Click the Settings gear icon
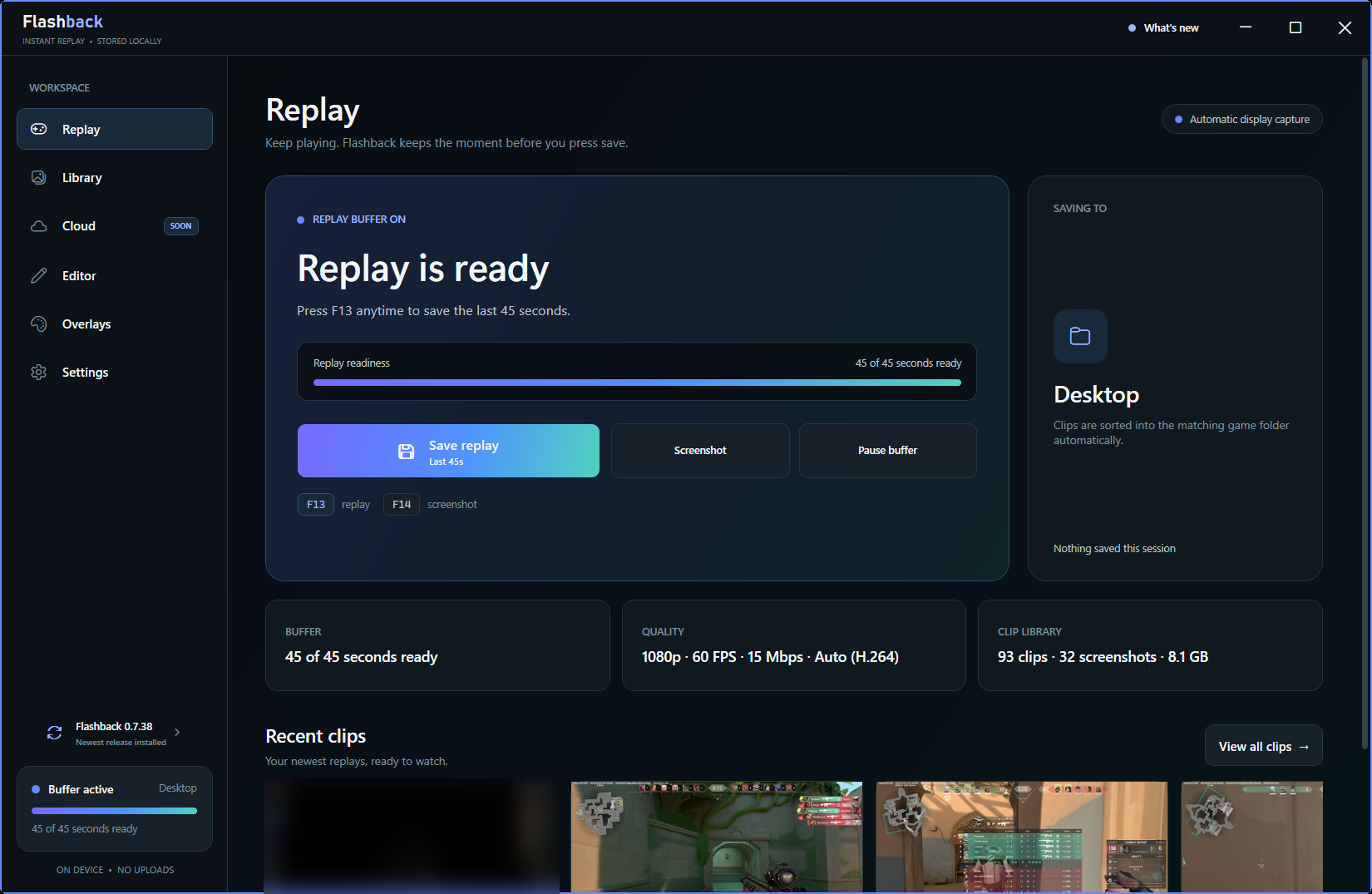 click(39, 372)
